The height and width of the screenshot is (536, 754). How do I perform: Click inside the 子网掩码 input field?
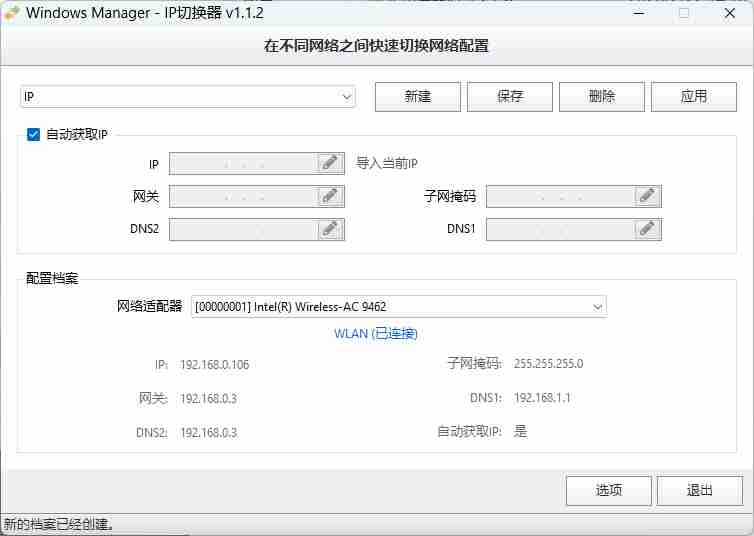click(x=560, y=196)
